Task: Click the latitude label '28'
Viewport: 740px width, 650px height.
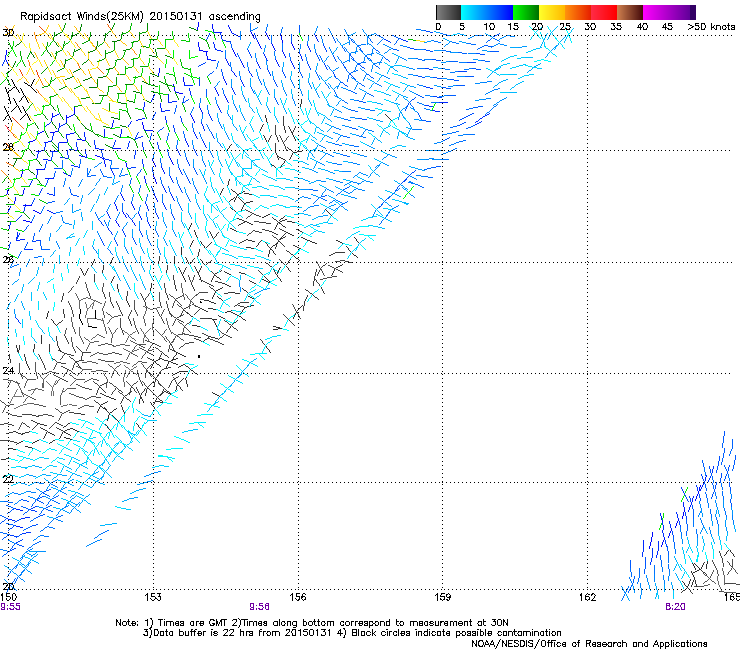Action: 8,147
